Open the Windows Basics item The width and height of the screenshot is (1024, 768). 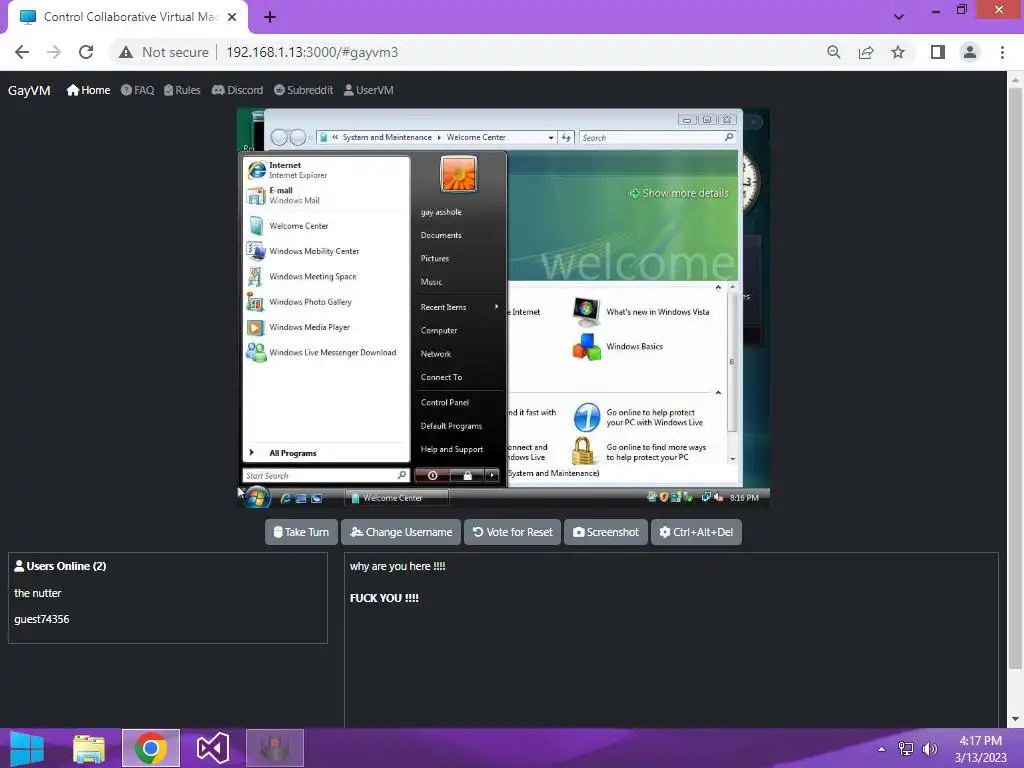tap(618, 347)
